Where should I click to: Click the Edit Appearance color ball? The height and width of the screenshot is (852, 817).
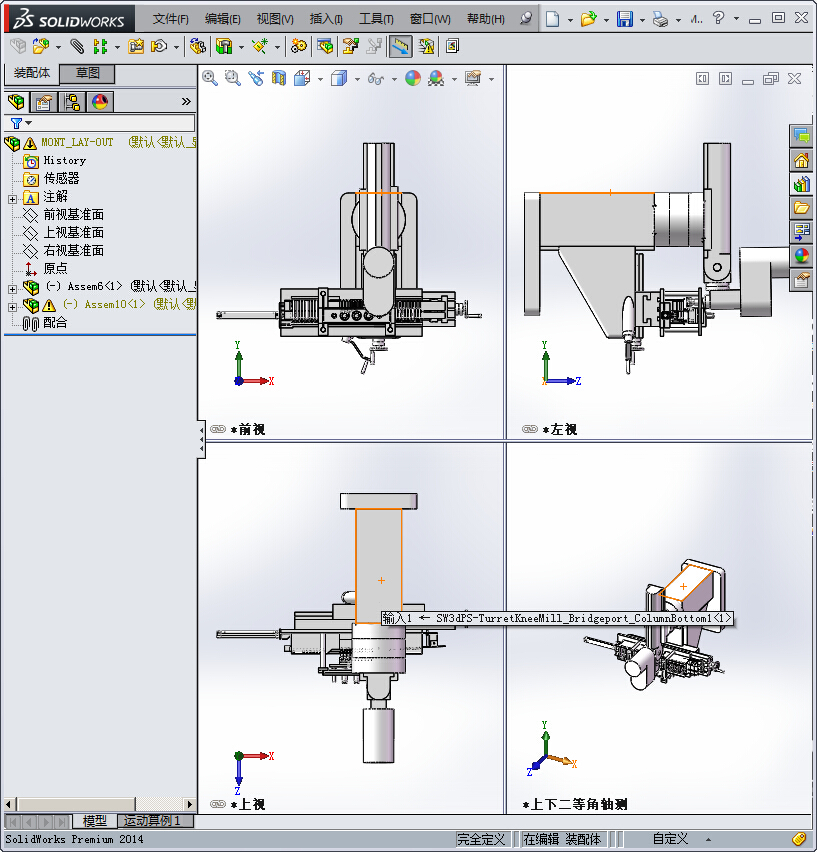tap(413, 78)
